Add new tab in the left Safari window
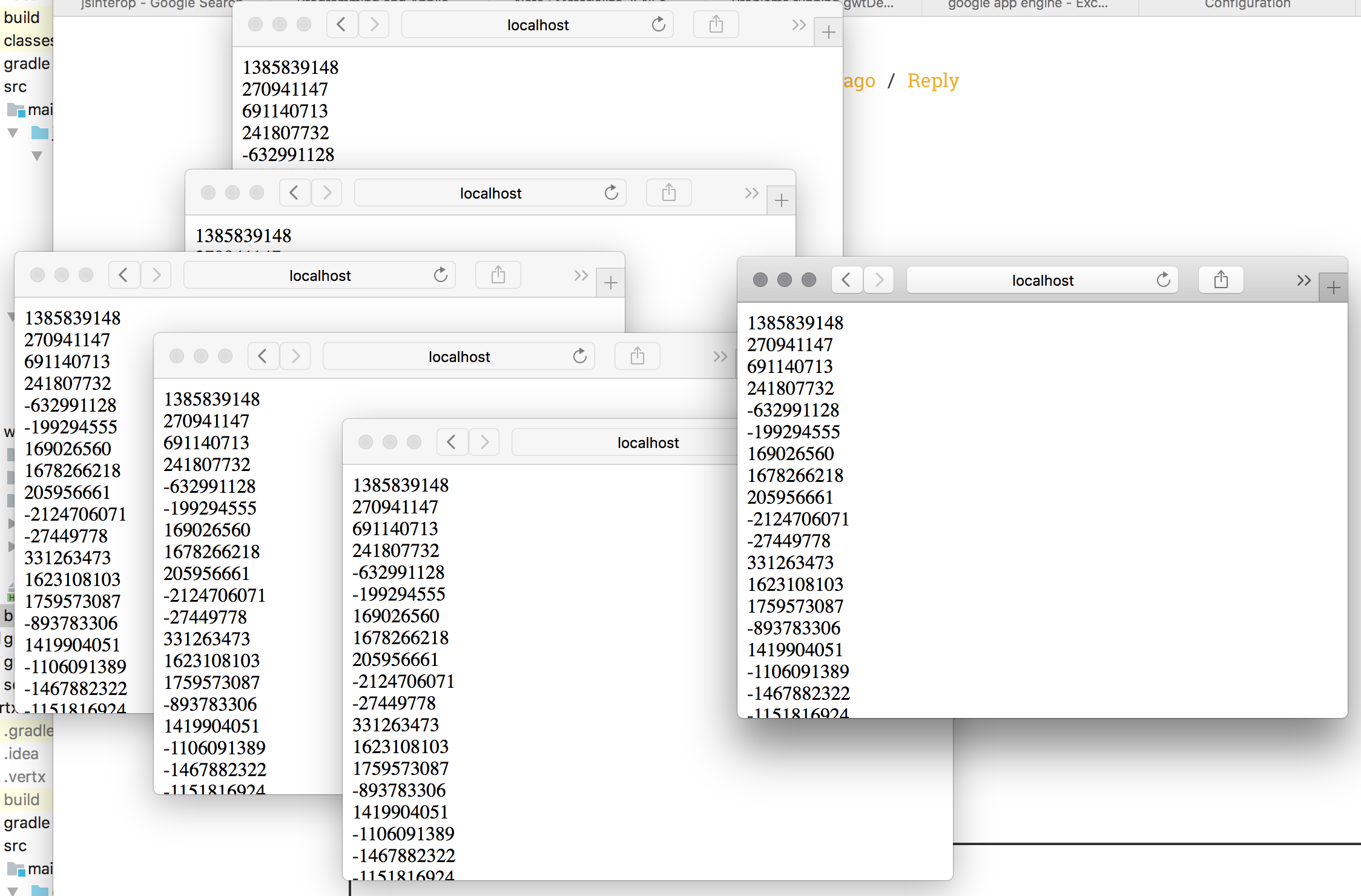The width and height of the screenshot is (1361, 896). (610, 283)
